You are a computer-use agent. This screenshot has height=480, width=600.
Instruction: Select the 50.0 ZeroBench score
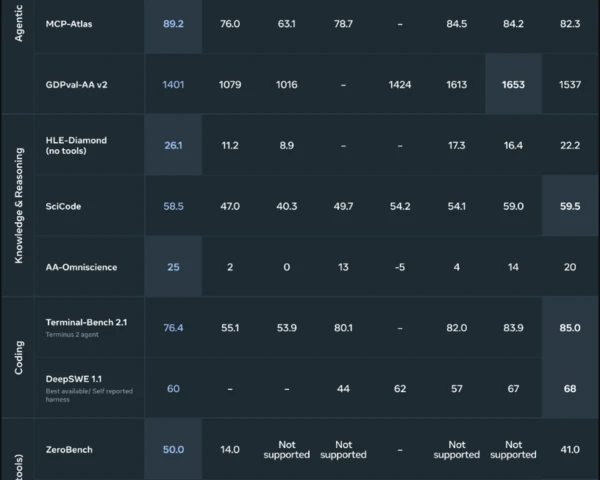(x=173, y=449)
